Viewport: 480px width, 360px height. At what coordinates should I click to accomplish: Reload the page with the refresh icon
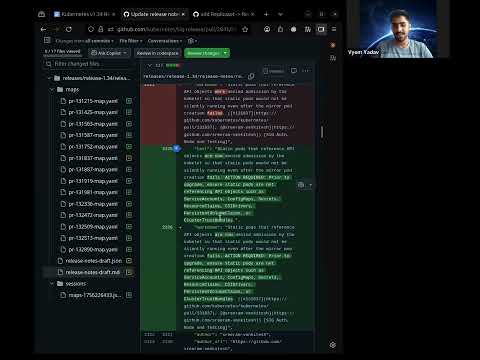[69, 29]
